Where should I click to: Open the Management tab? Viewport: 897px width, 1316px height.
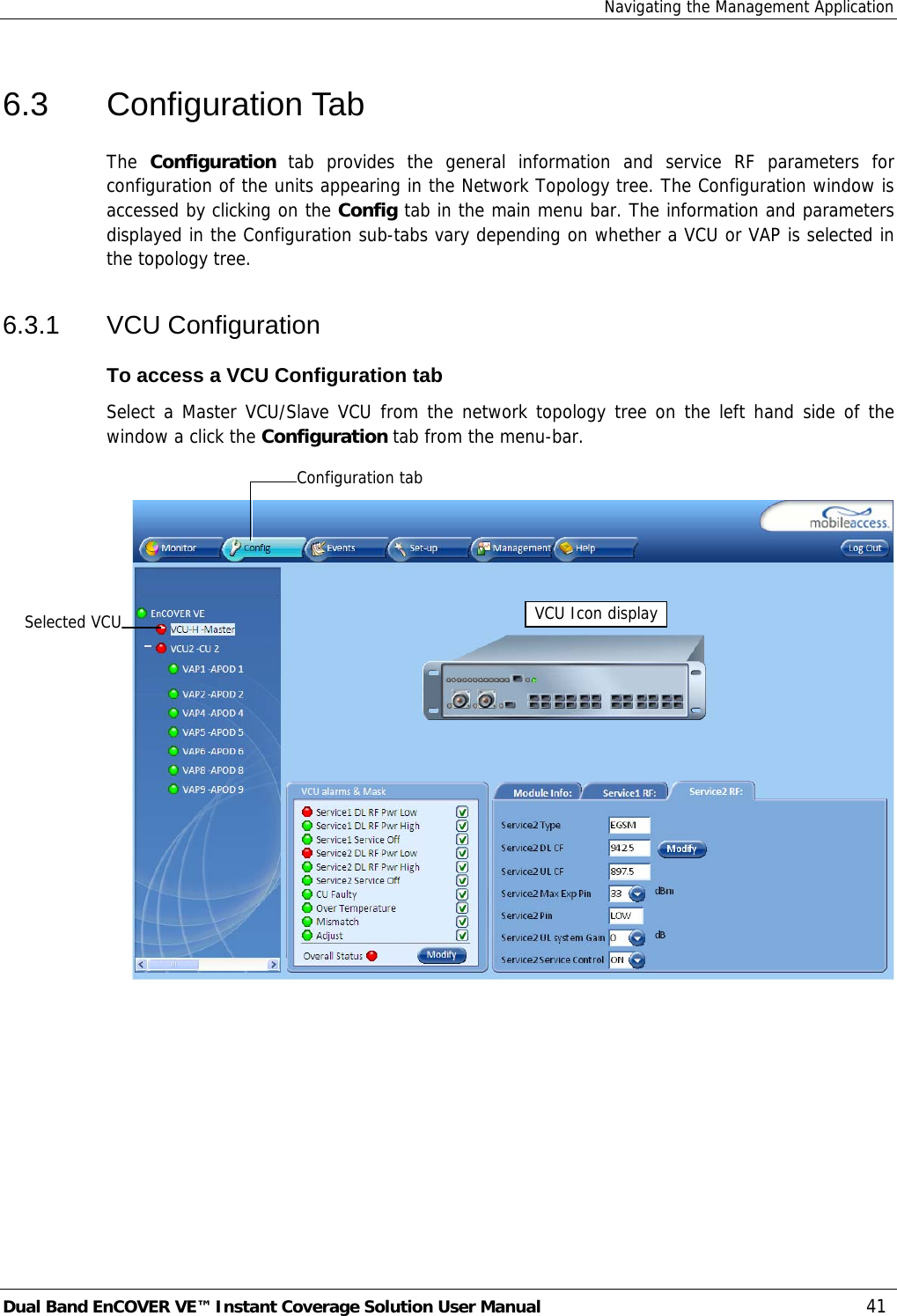pyautogui.click(x=512, y=548)
